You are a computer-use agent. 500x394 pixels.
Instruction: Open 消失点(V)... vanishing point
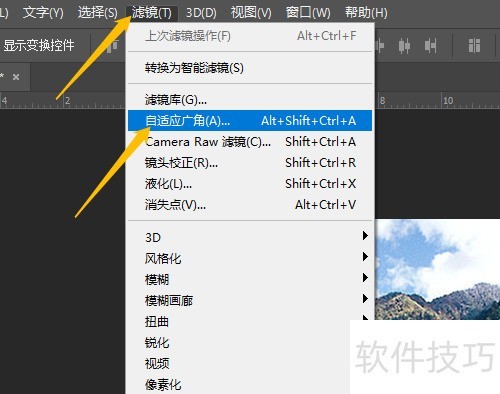click(x=250, y=205)
